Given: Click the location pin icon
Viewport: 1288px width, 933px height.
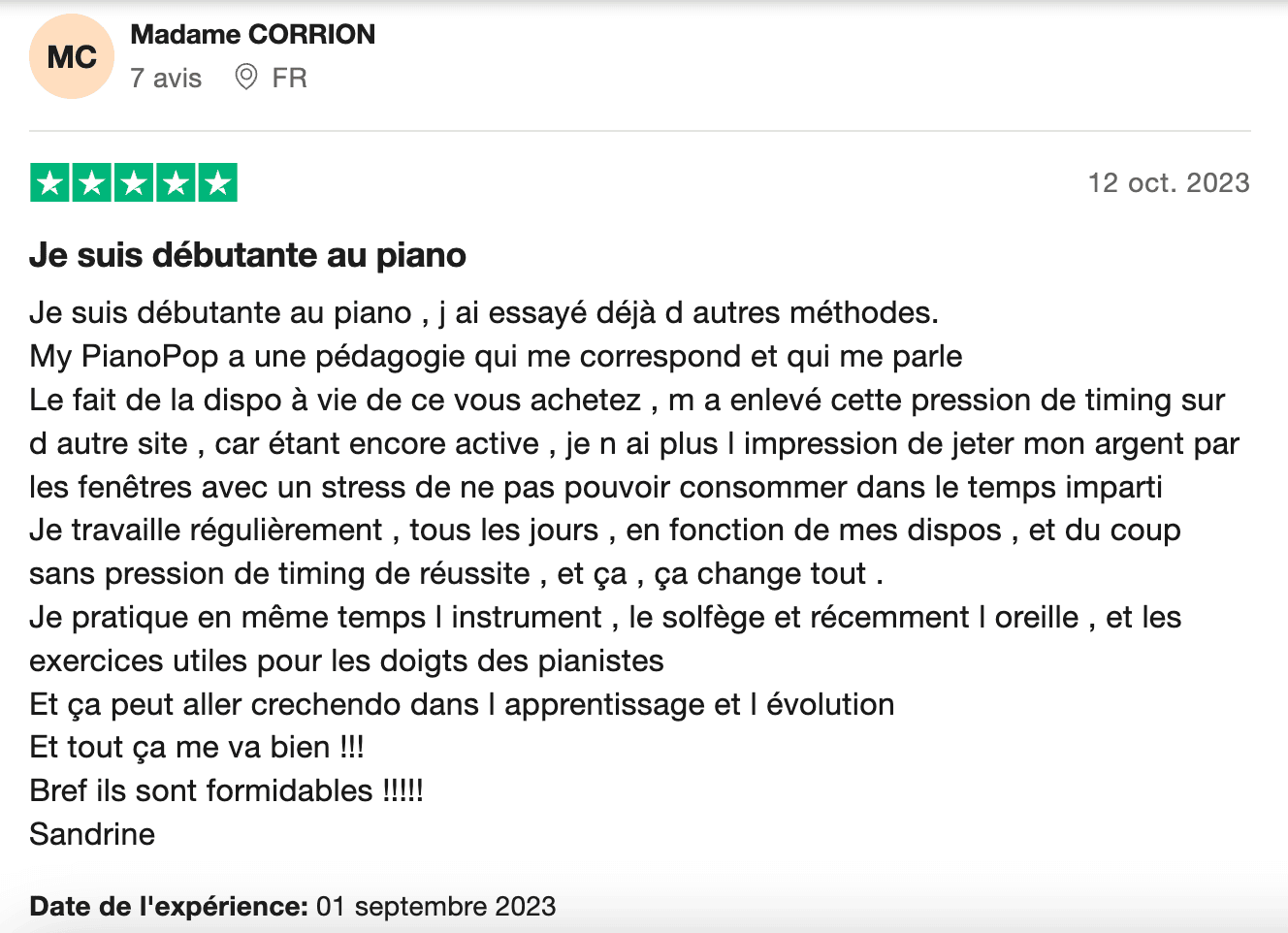Looking at the screenshot, I should (x=246, y=77).
